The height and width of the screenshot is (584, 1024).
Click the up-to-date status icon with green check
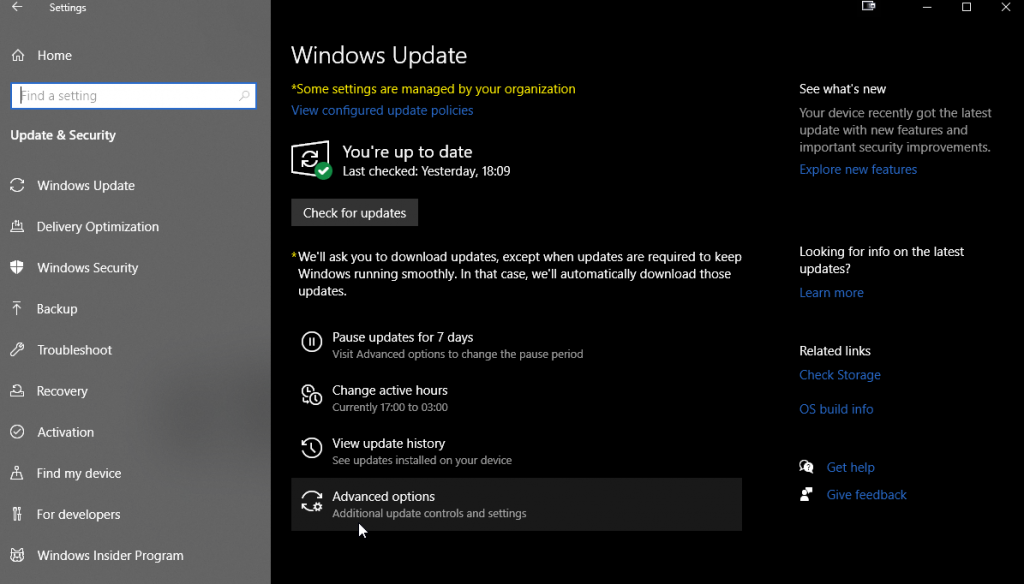(x=311, y=159)
